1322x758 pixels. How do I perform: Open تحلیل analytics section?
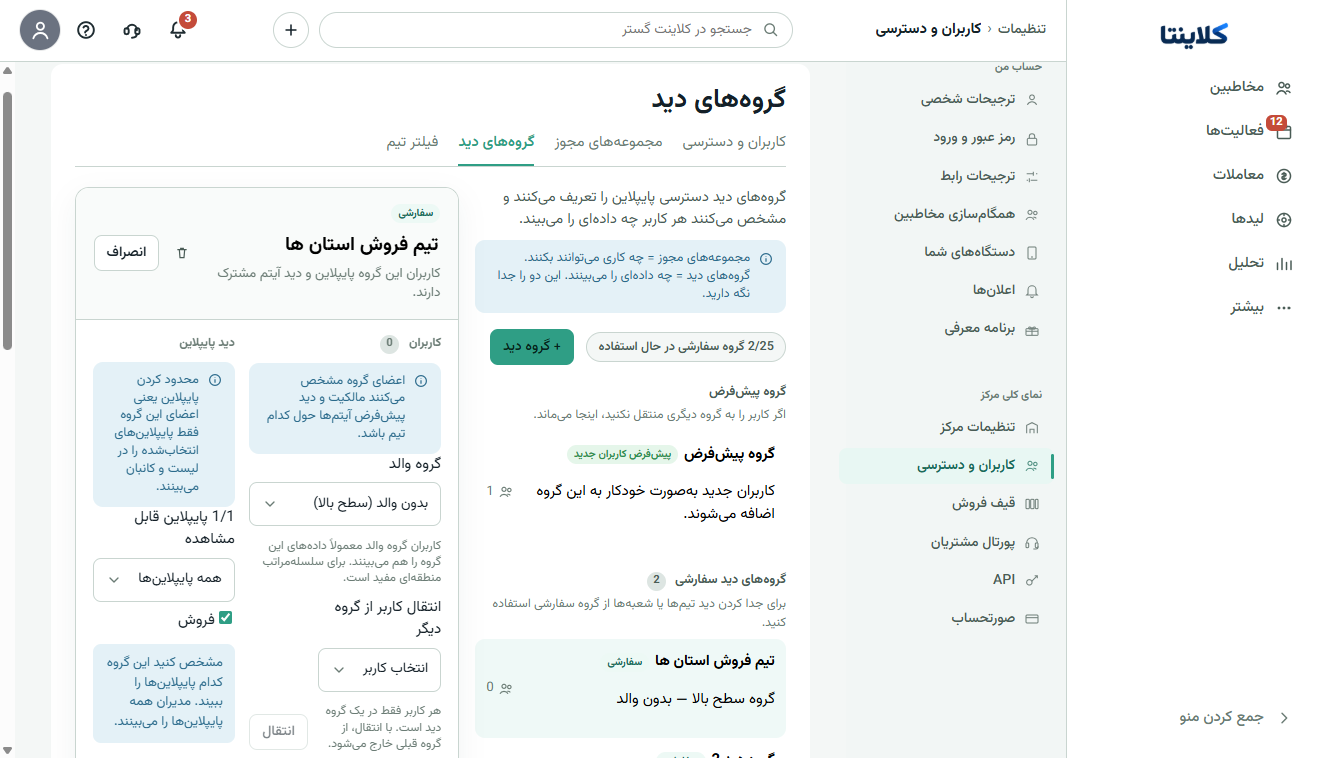tap(1260, 263)
